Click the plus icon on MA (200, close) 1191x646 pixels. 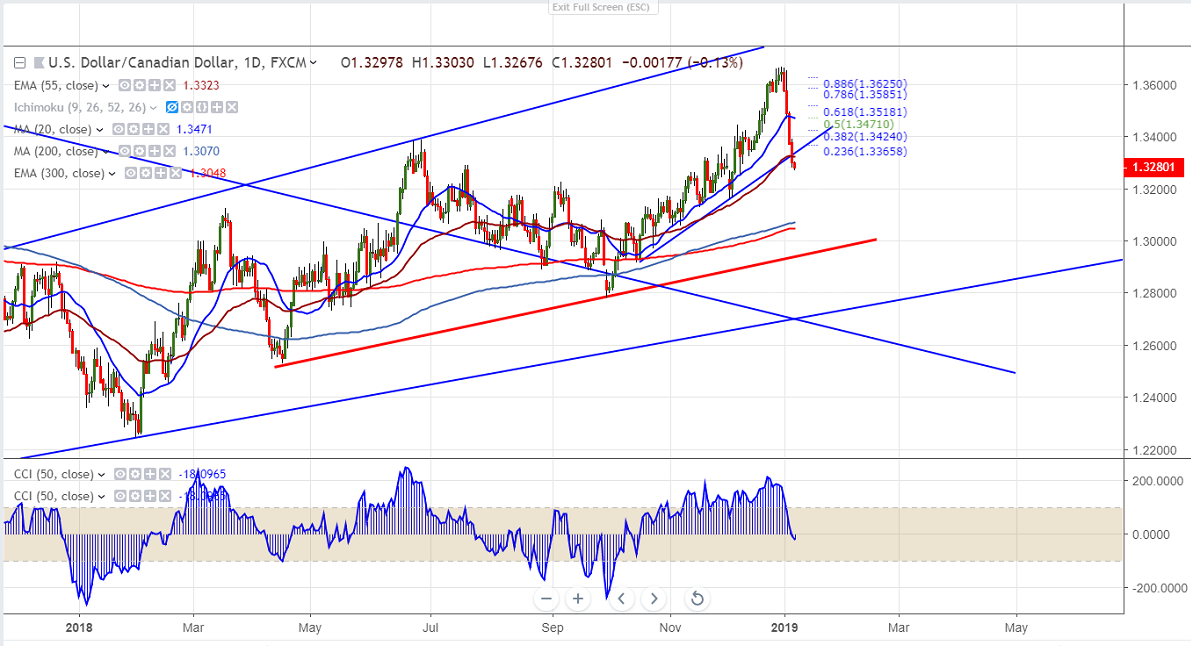[x=154, y=151]
